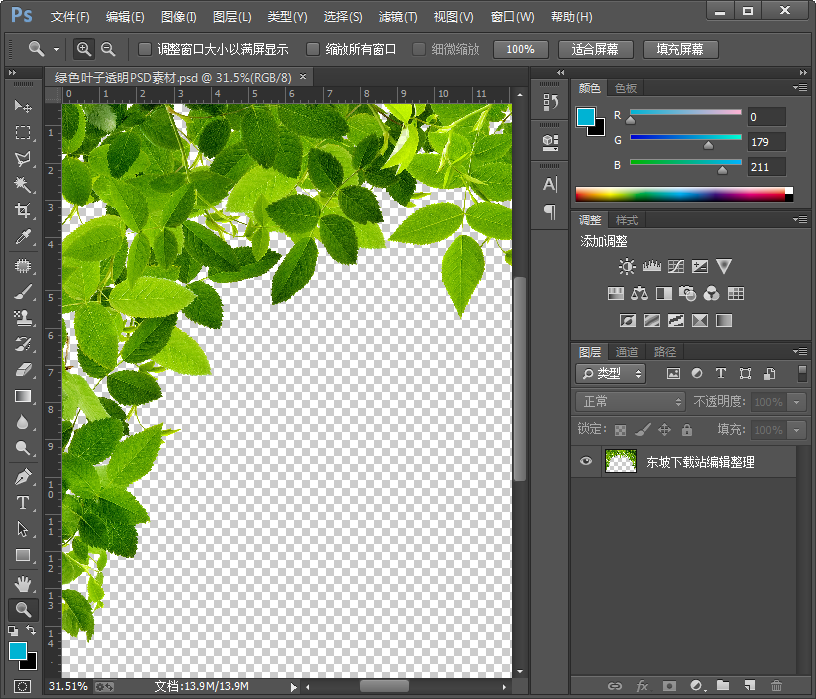Select the Move tool
816x699 pixels.
[x=23, y=106]
